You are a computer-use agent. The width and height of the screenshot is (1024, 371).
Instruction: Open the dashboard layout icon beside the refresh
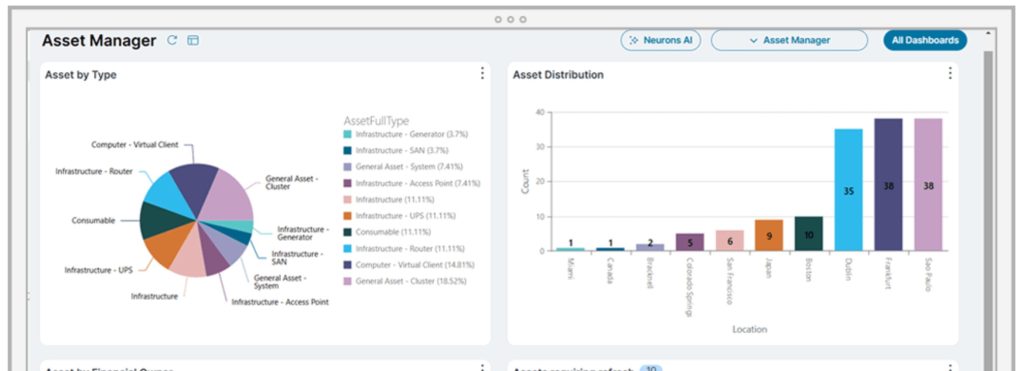point(193,40)
